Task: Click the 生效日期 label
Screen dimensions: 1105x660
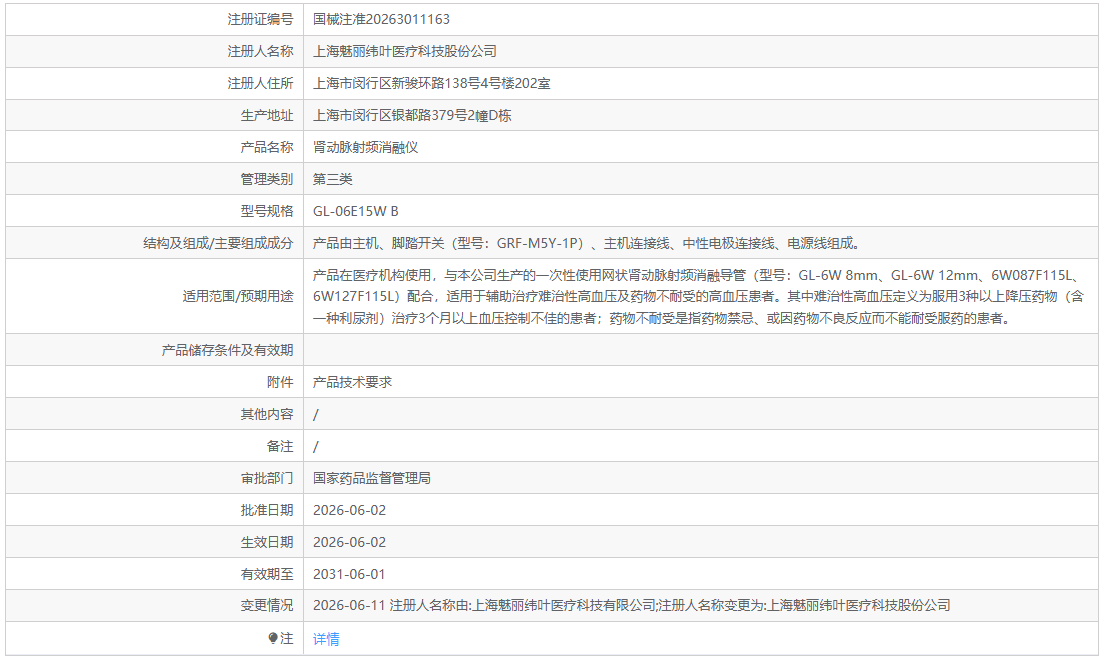Action: click(x=266, y=542)
